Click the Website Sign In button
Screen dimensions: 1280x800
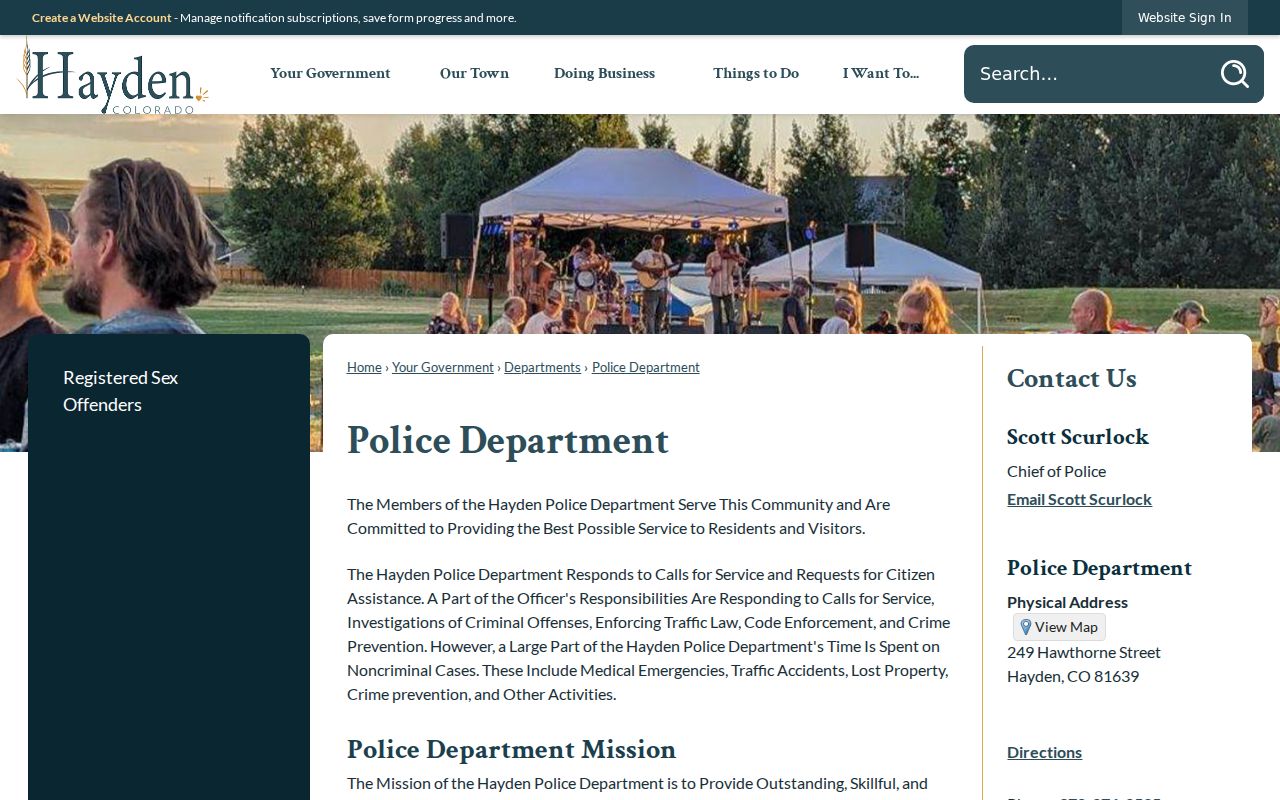point(1184,17)
